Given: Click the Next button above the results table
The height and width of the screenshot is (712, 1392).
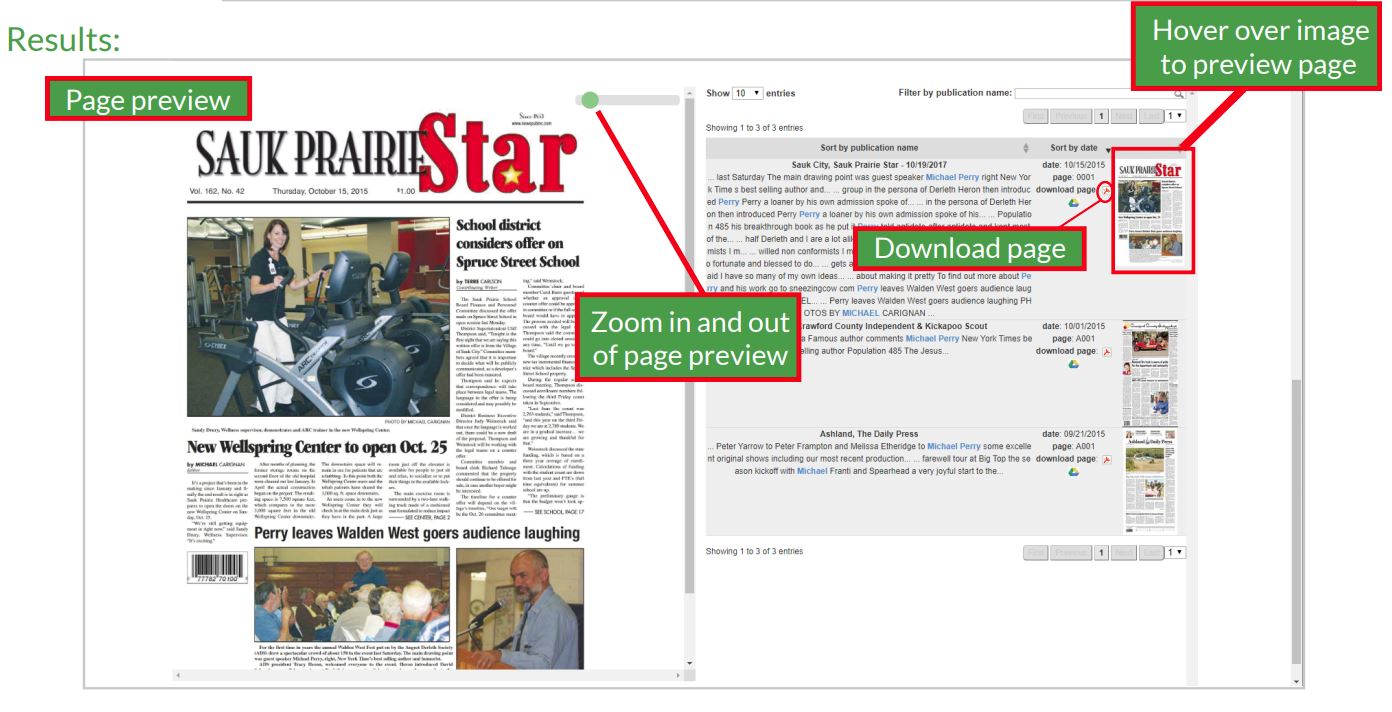Looking at the screenshot, I should point(1124,116).
